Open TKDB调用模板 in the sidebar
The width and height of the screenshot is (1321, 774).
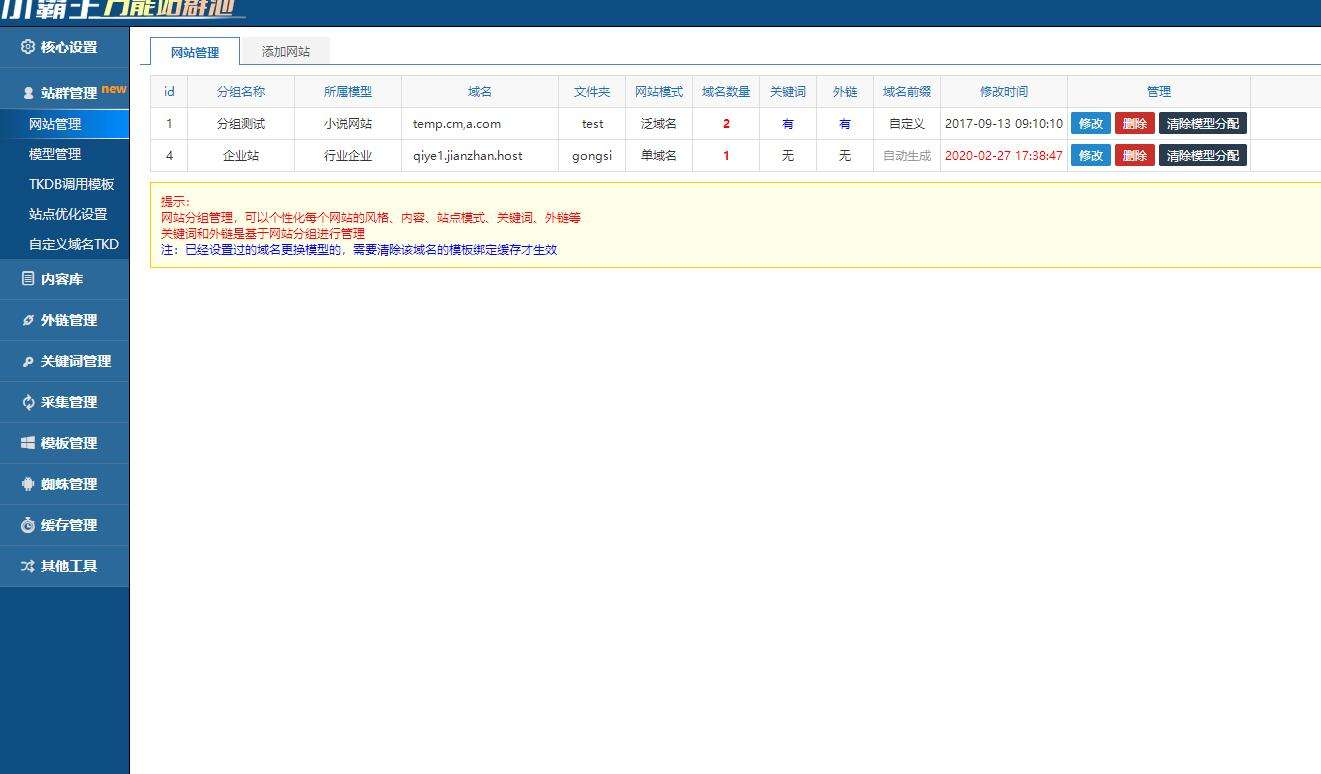(x=64, y=184)
